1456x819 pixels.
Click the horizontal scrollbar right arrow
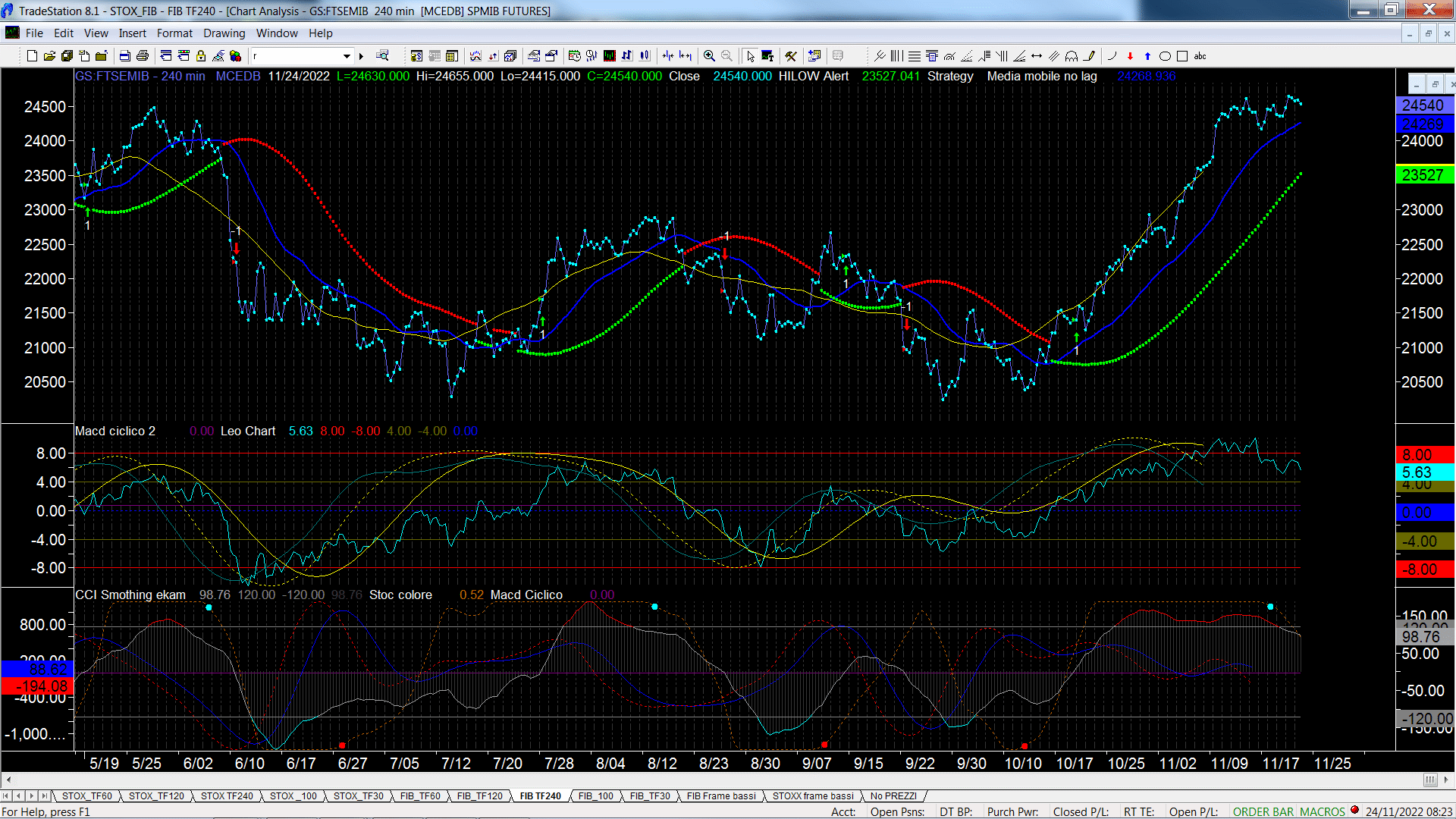click(1446, 780)
